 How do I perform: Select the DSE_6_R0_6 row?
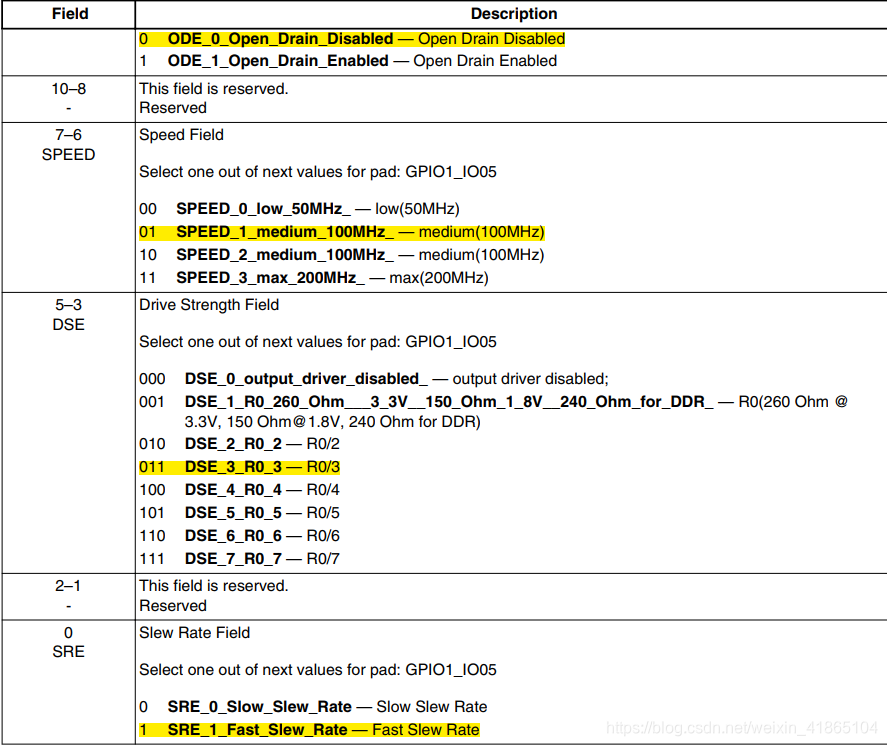pyautogui.click(x=239, y=536)
